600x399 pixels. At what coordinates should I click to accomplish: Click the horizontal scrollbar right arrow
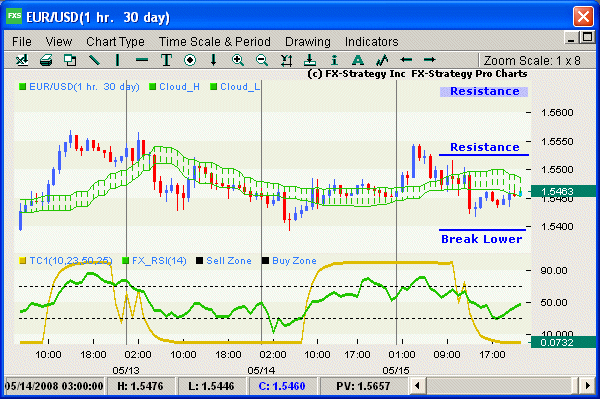pos(587,386)
